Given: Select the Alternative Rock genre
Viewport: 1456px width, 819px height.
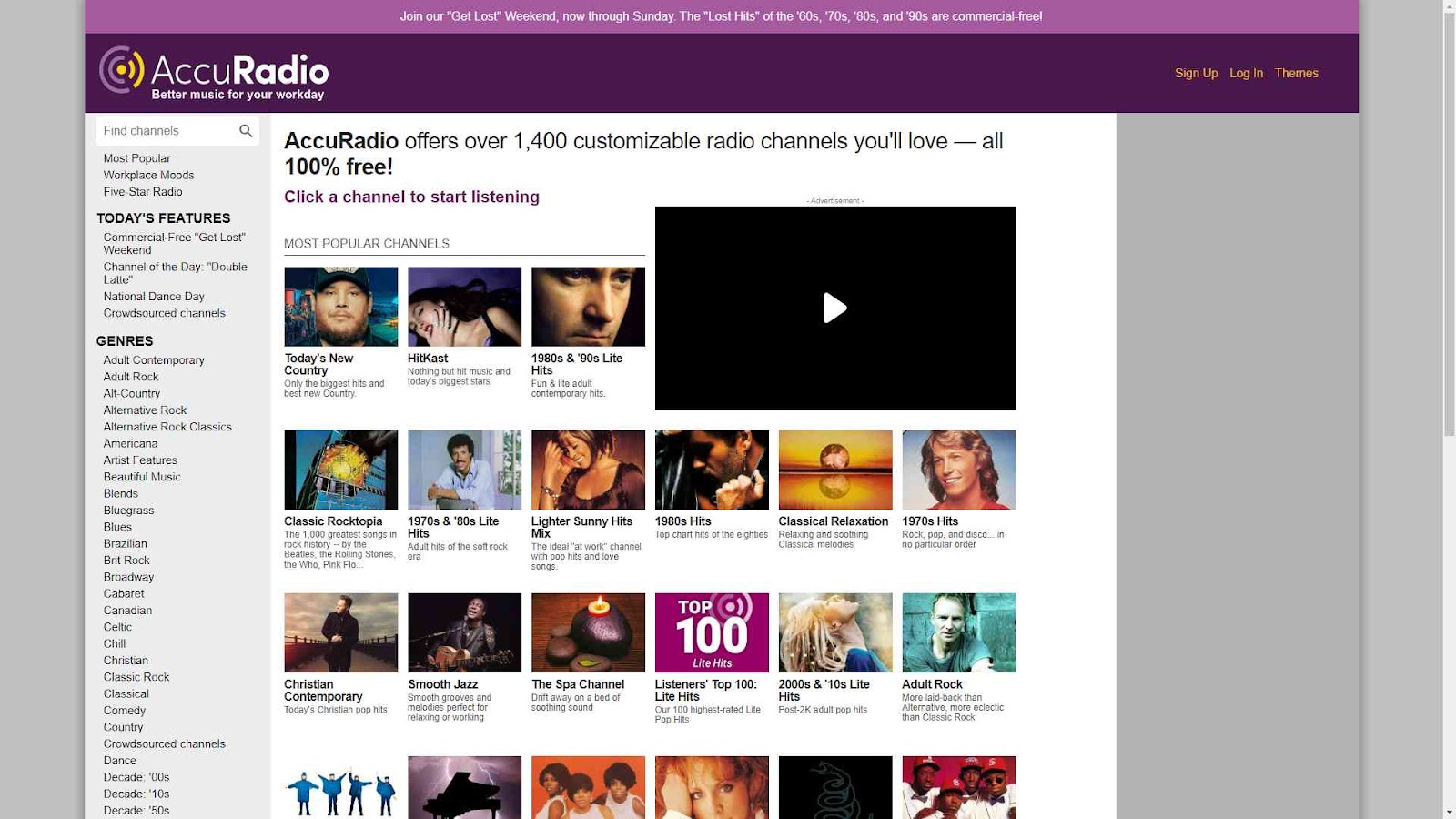Looking at the screenshot, I should pyautogui.click(x=145, y=410).
